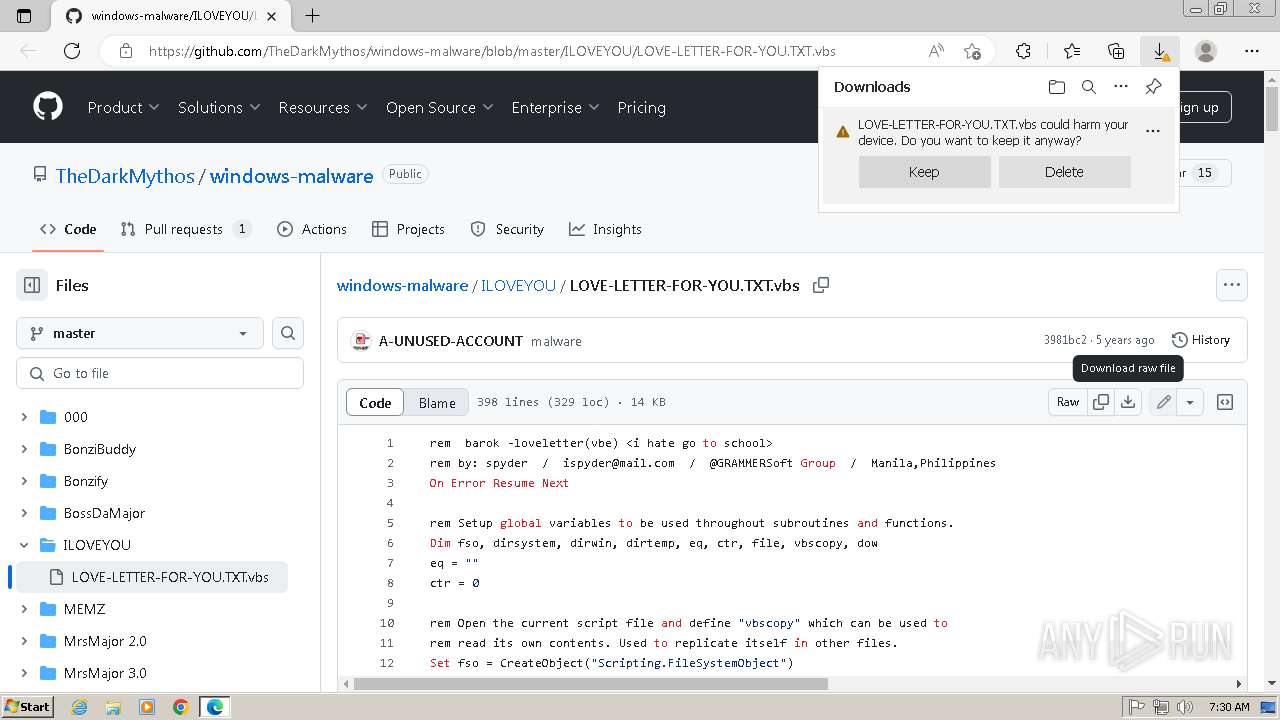Open new browser tab

[312, 16]
